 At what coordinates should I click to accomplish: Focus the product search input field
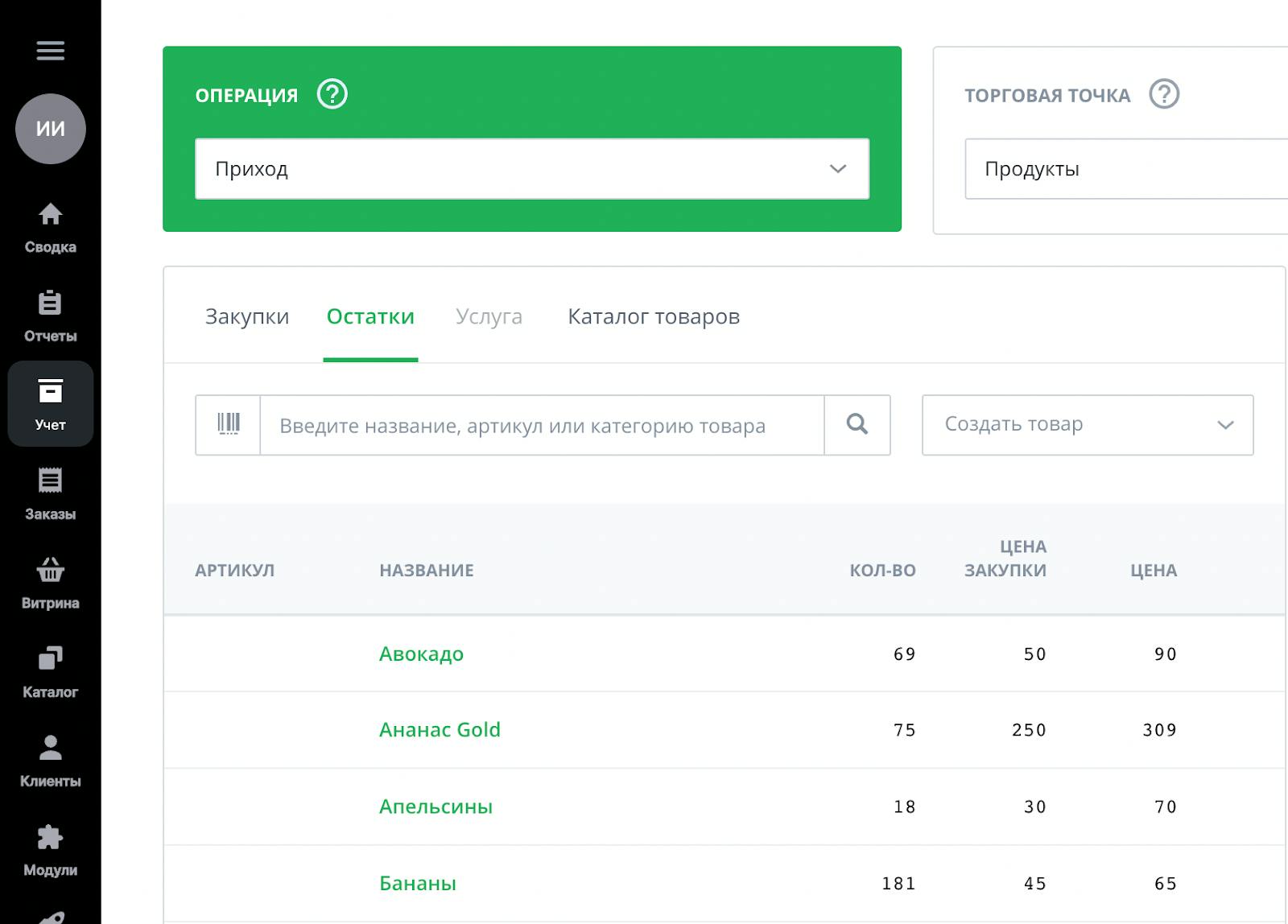coord(543,425)
